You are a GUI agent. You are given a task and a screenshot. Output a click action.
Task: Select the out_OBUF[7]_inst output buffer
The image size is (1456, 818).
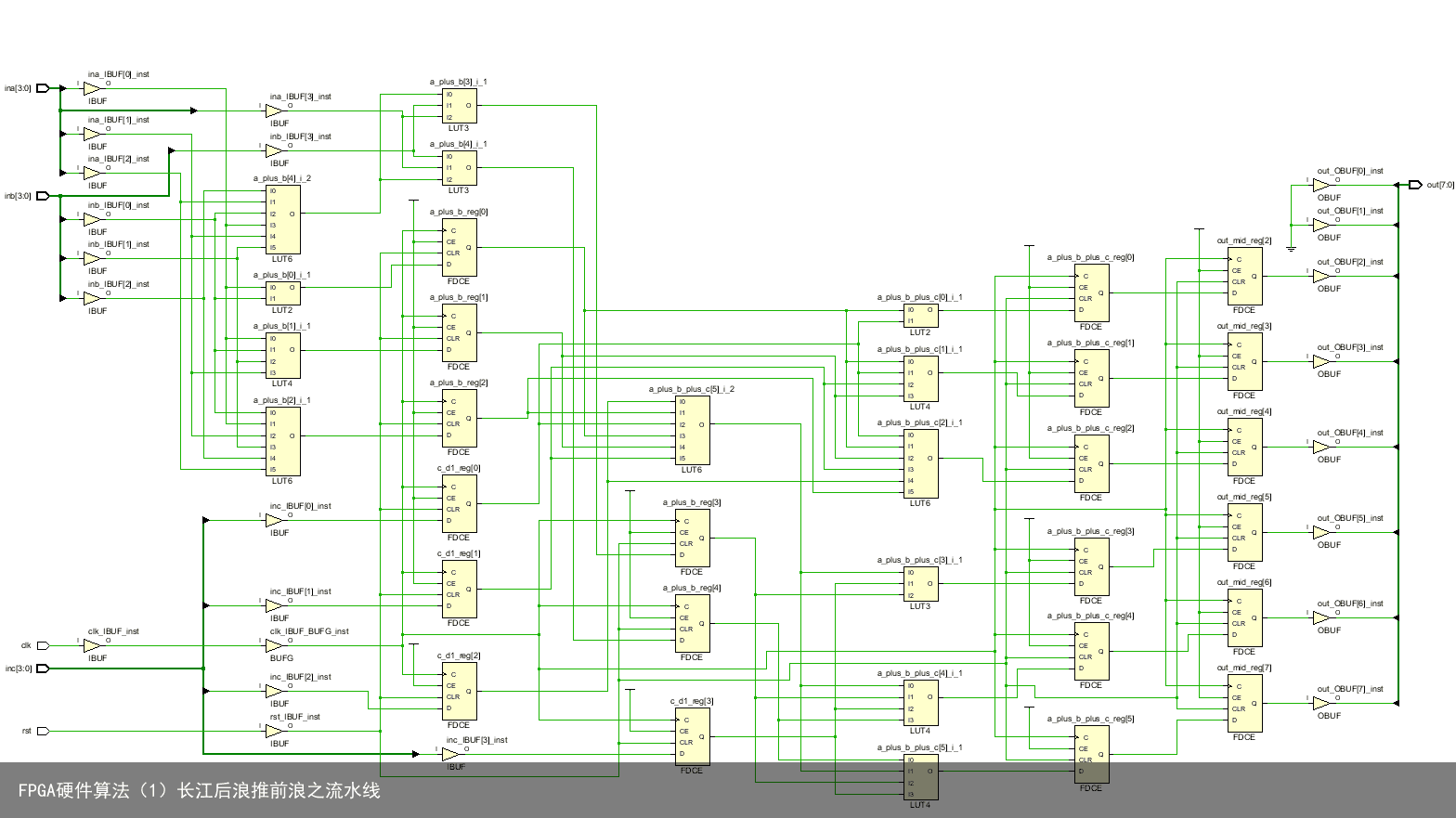(x=1321, y=703)
